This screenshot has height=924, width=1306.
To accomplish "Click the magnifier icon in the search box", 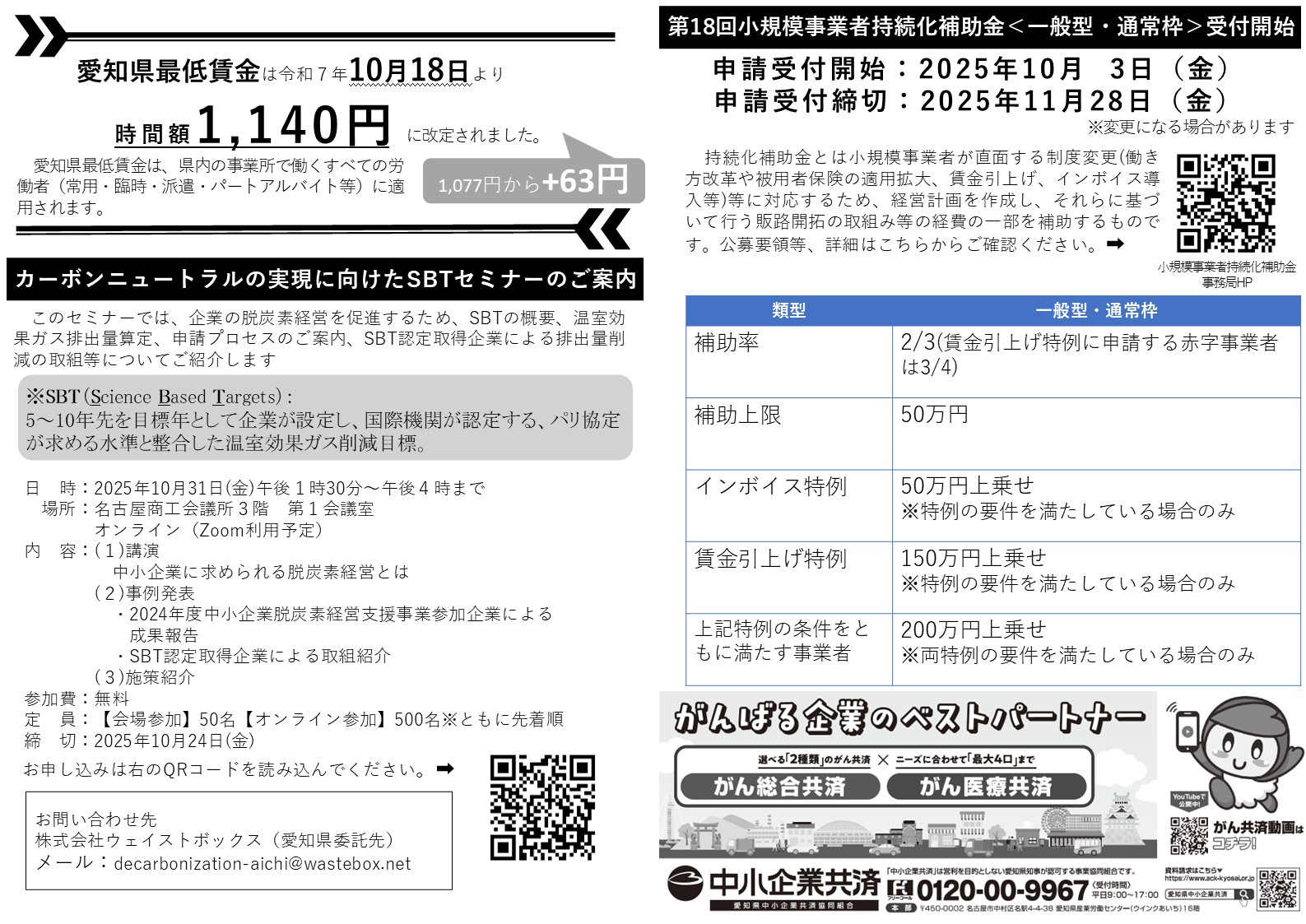I will (1243, 894).
